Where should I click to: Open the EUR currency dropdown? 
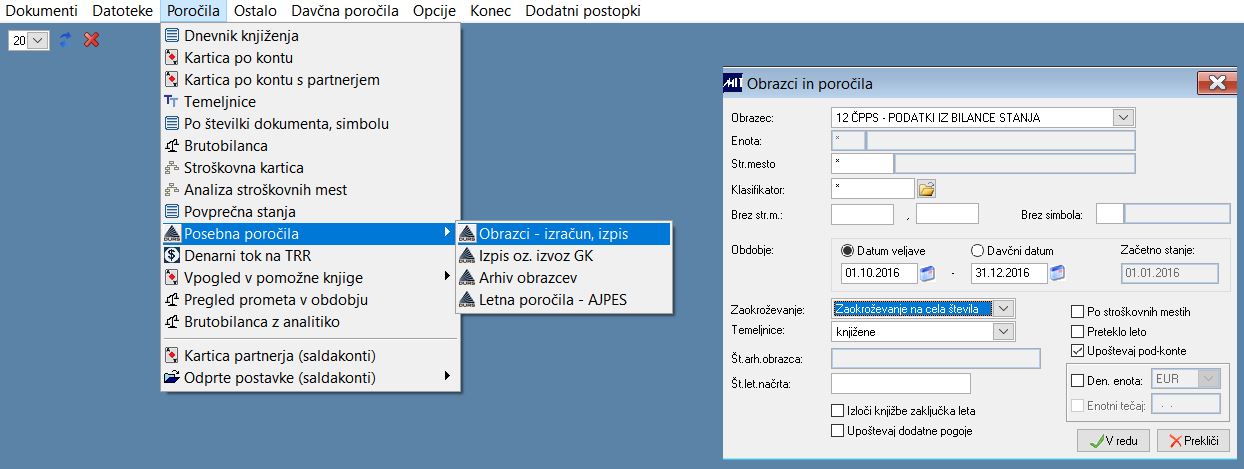[1209, 379]
